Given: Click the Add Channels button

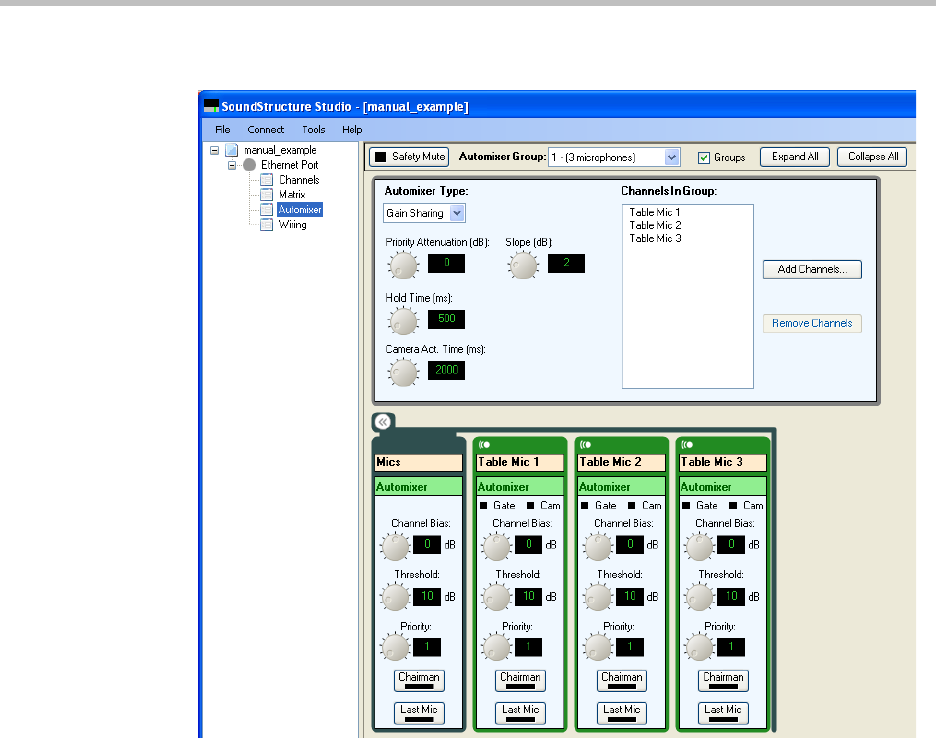Looking at the screenshot, I should (x=812, y=270).
